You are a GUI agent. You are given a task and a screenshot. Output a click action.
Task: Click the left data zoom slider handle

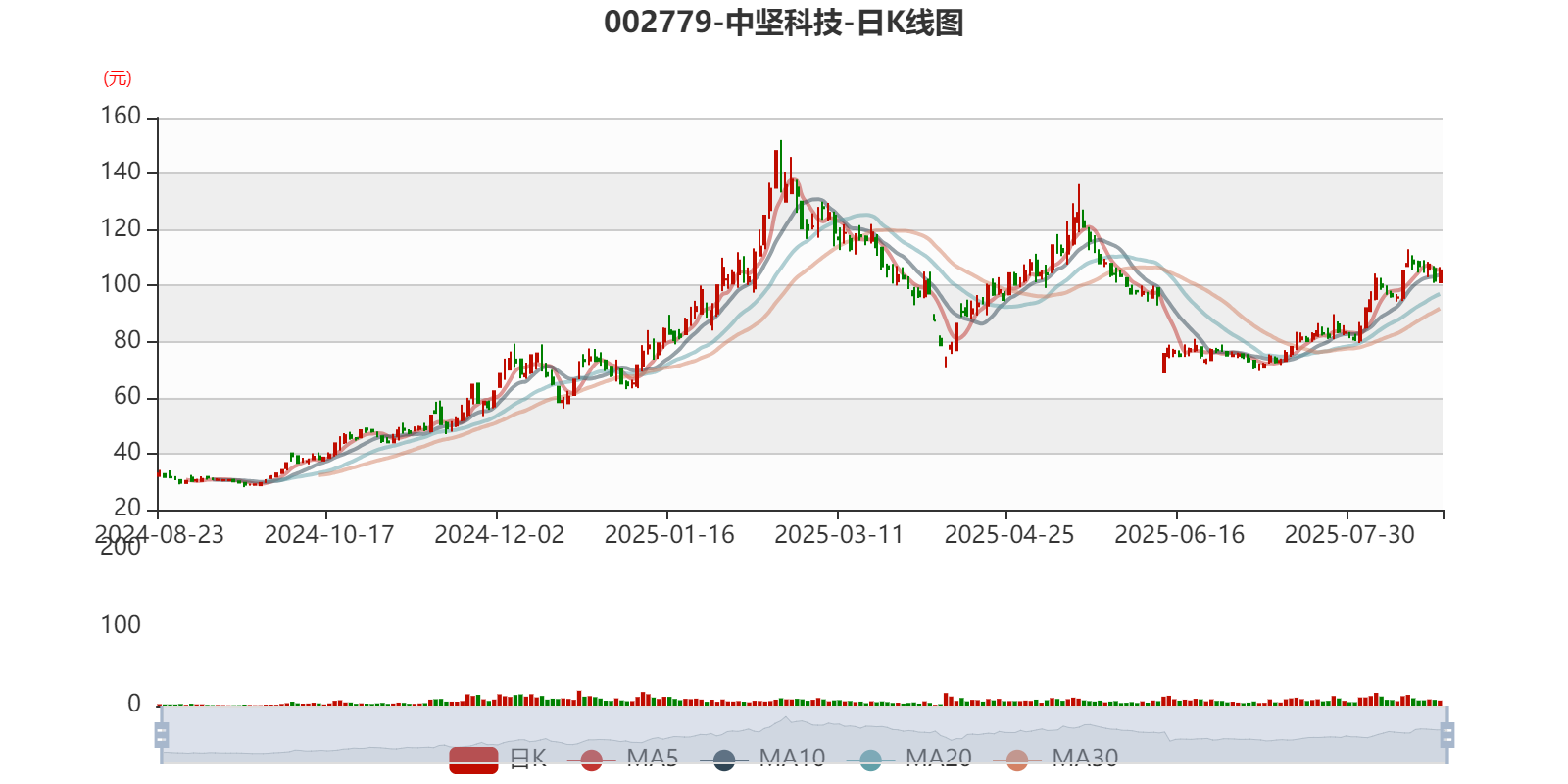[x=162, y=734]
